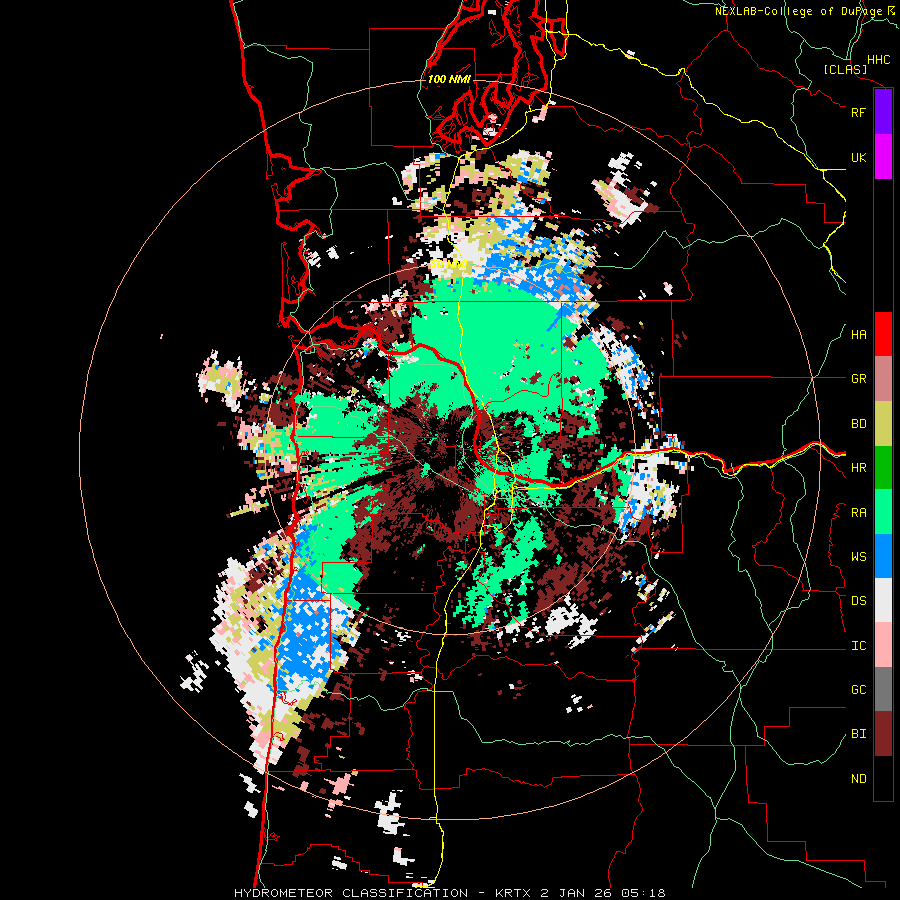Click the HHC product label
This screenshot has width=900, height=900.
pyautogui.click(x=878, y=60)
